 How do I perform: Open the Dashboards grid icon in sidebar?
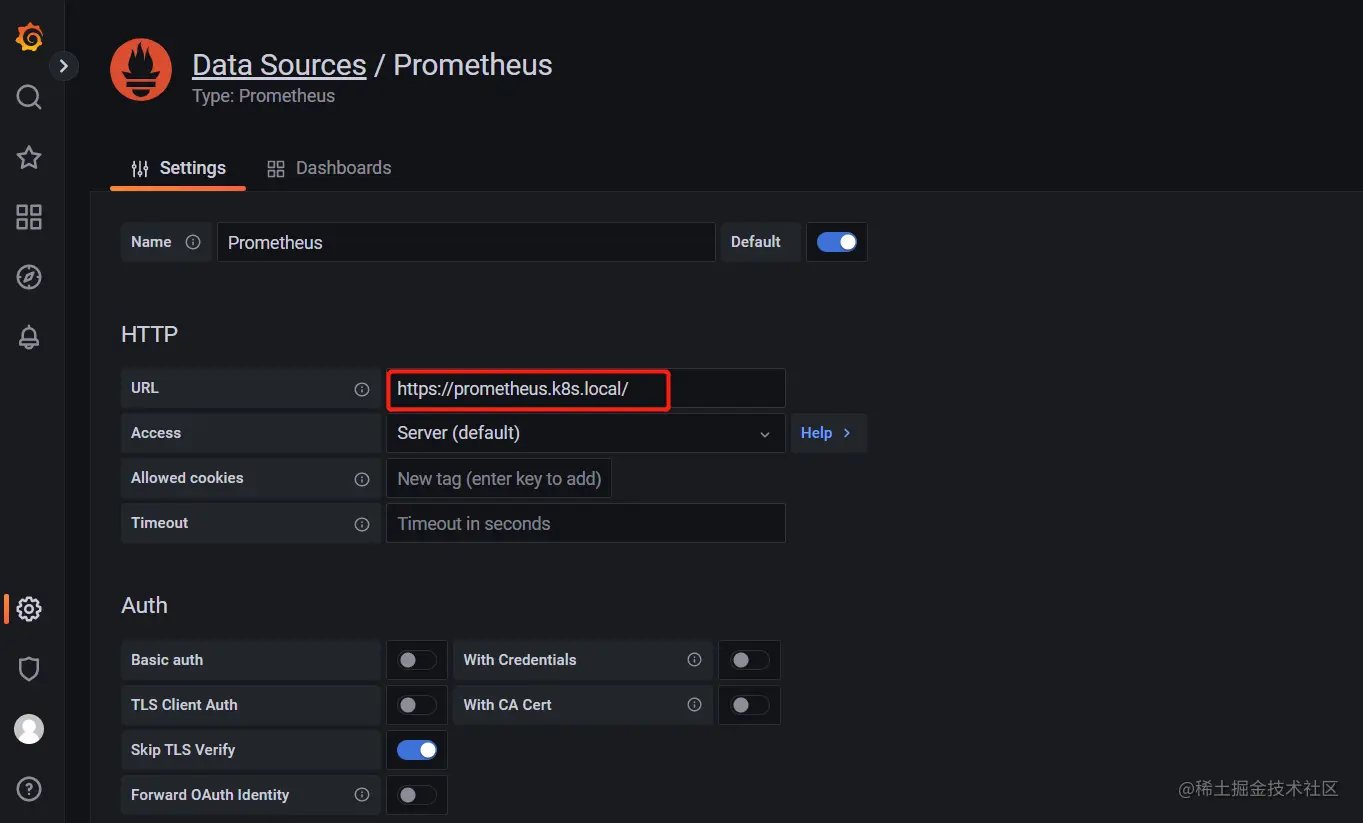click(x=29, y=217)
